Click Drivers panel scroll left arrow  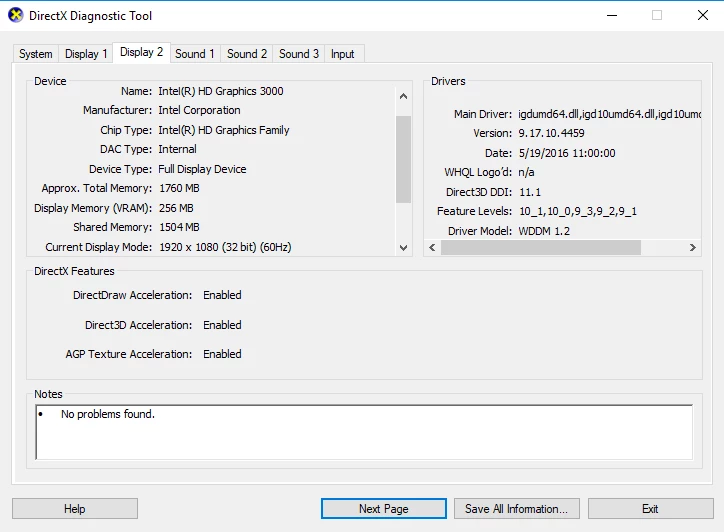coord(432,248)
